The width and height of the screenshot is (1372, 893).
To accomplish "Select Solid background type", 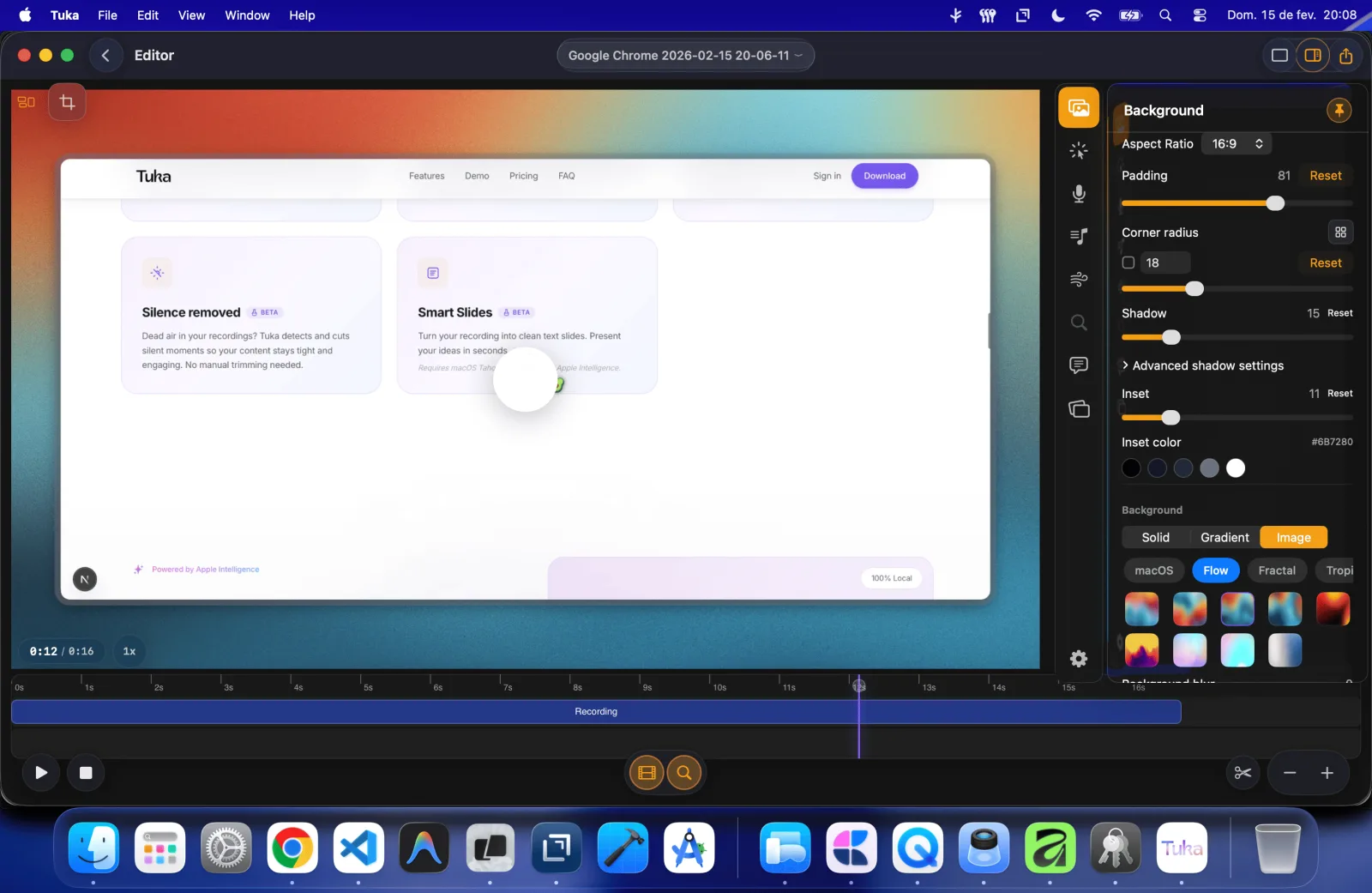I will (1155, 537).
